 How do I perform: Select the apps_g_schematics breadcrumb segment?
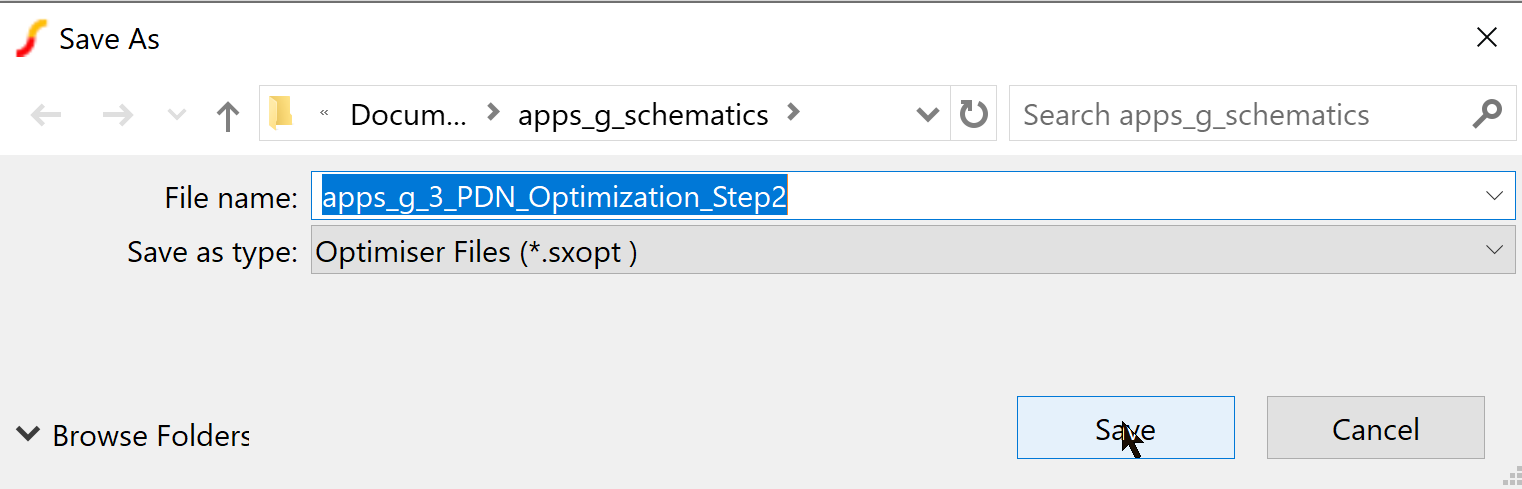[x=643, y=115]
